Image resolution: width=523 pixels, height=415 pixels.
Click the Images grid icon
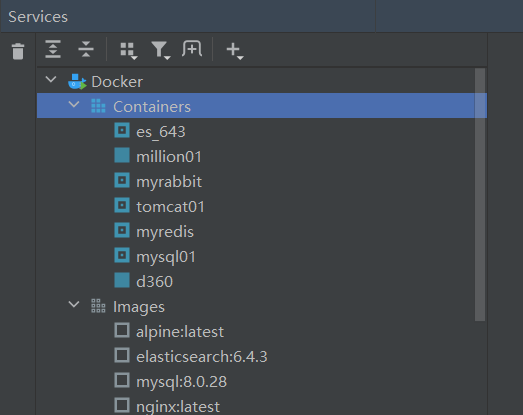click(98, 306)
